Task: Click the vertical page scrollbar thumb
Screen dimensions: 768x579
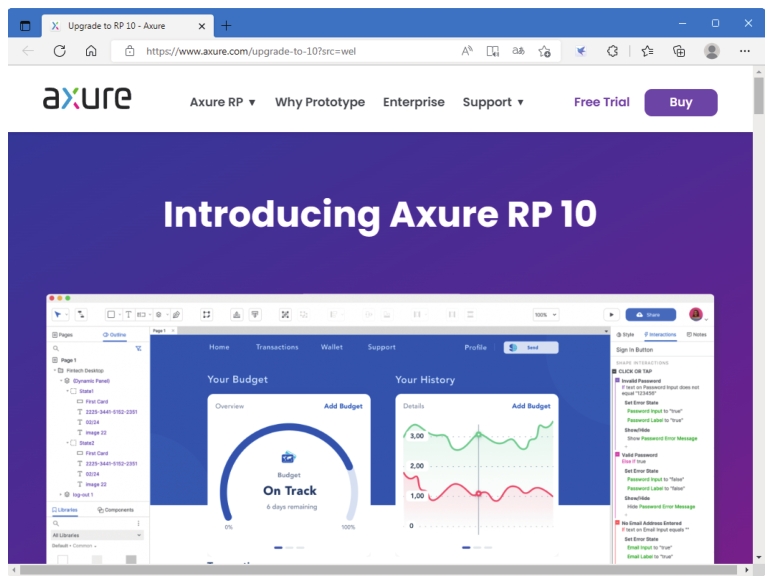Action: tap(759, 96)
